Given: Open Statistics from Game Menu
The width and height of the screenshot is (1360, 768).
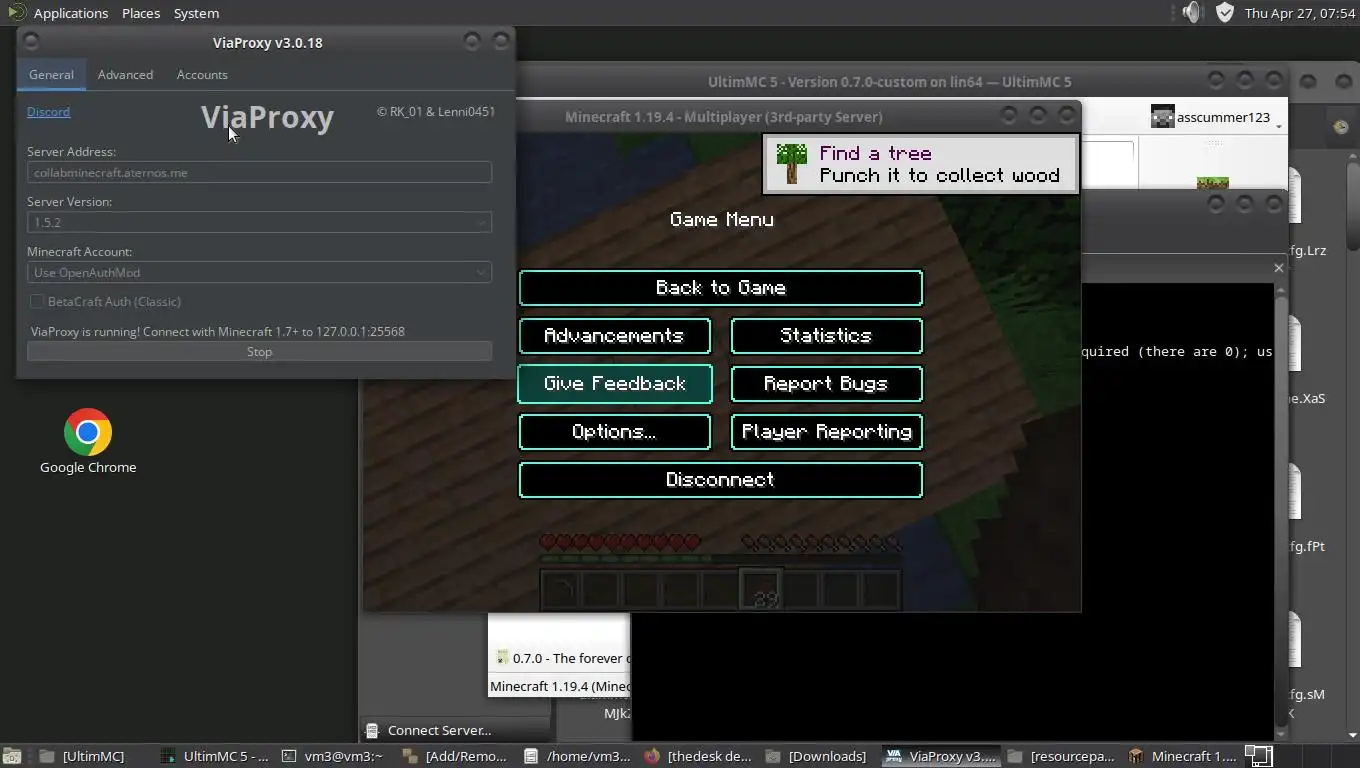Looking at the screenshot, I should coord(826,335).
